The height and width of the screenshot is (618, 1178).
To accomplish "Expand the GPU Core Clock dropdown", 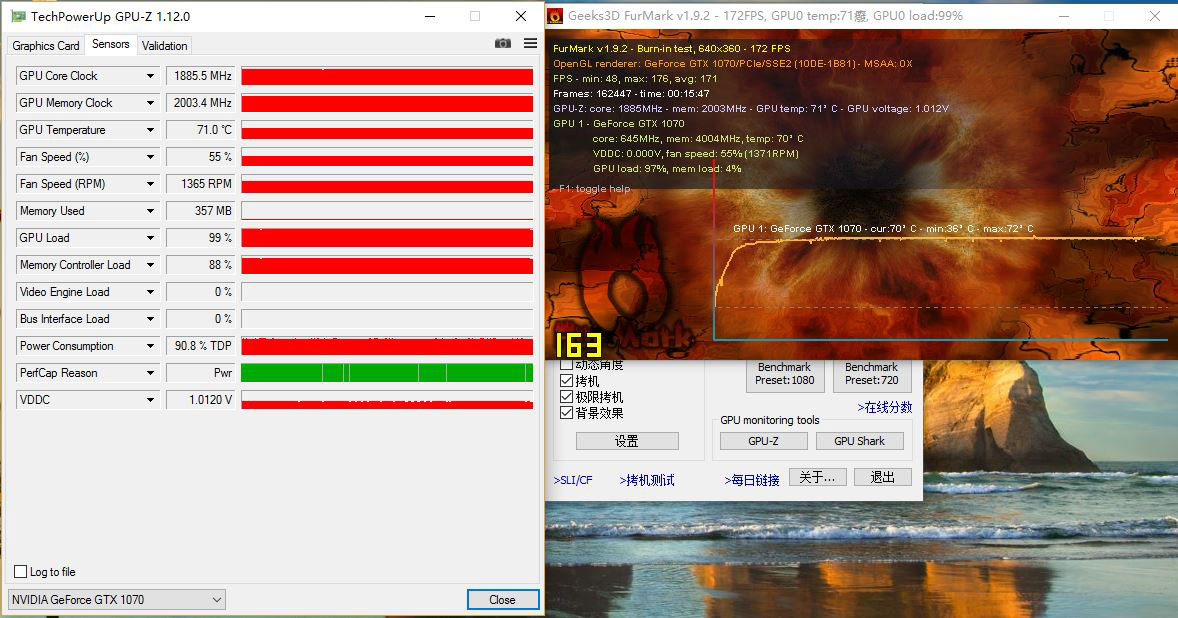I will [x=150, y=76].
